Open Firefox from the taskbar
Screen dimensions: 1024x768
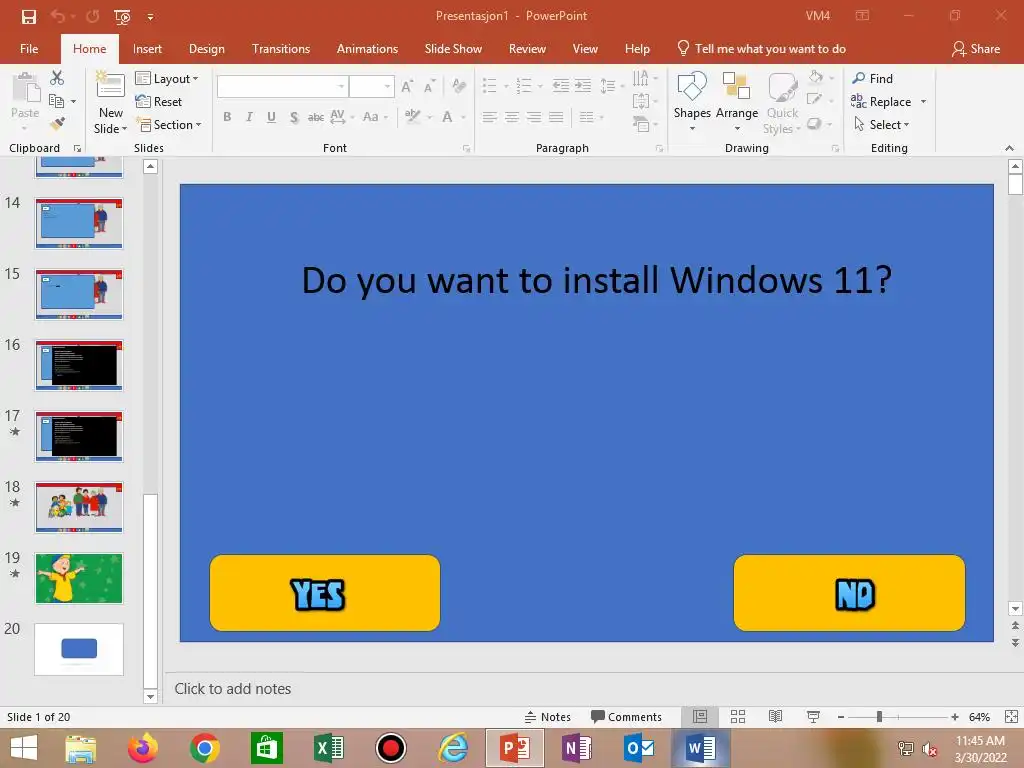(142, 748)
